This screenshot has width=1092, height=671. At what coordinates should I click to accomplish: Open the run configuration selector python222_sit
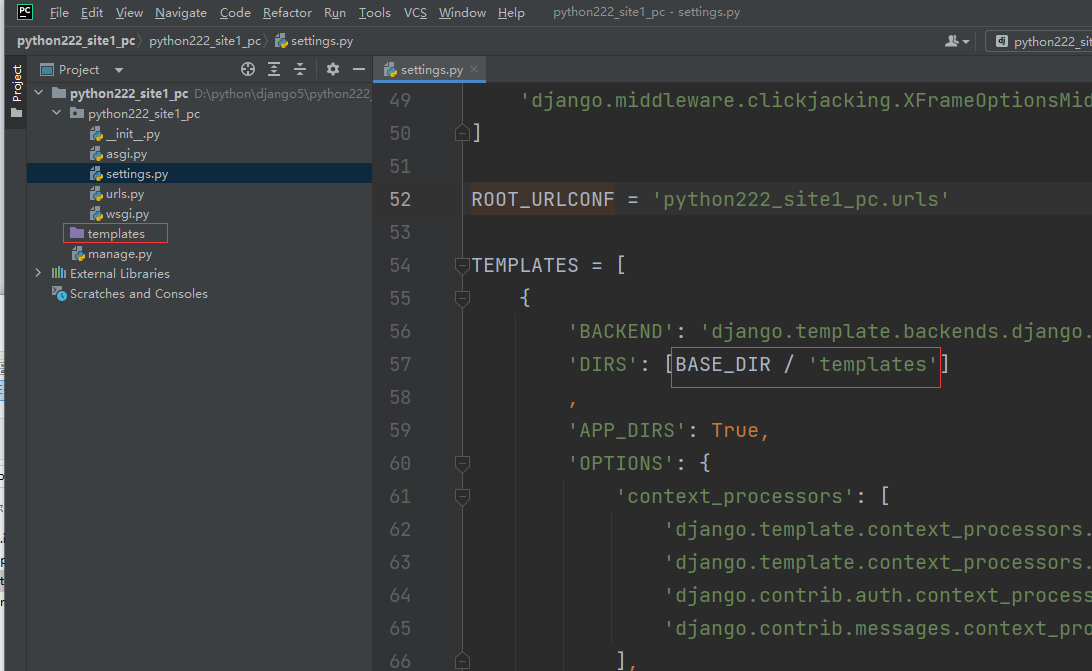1039,41
